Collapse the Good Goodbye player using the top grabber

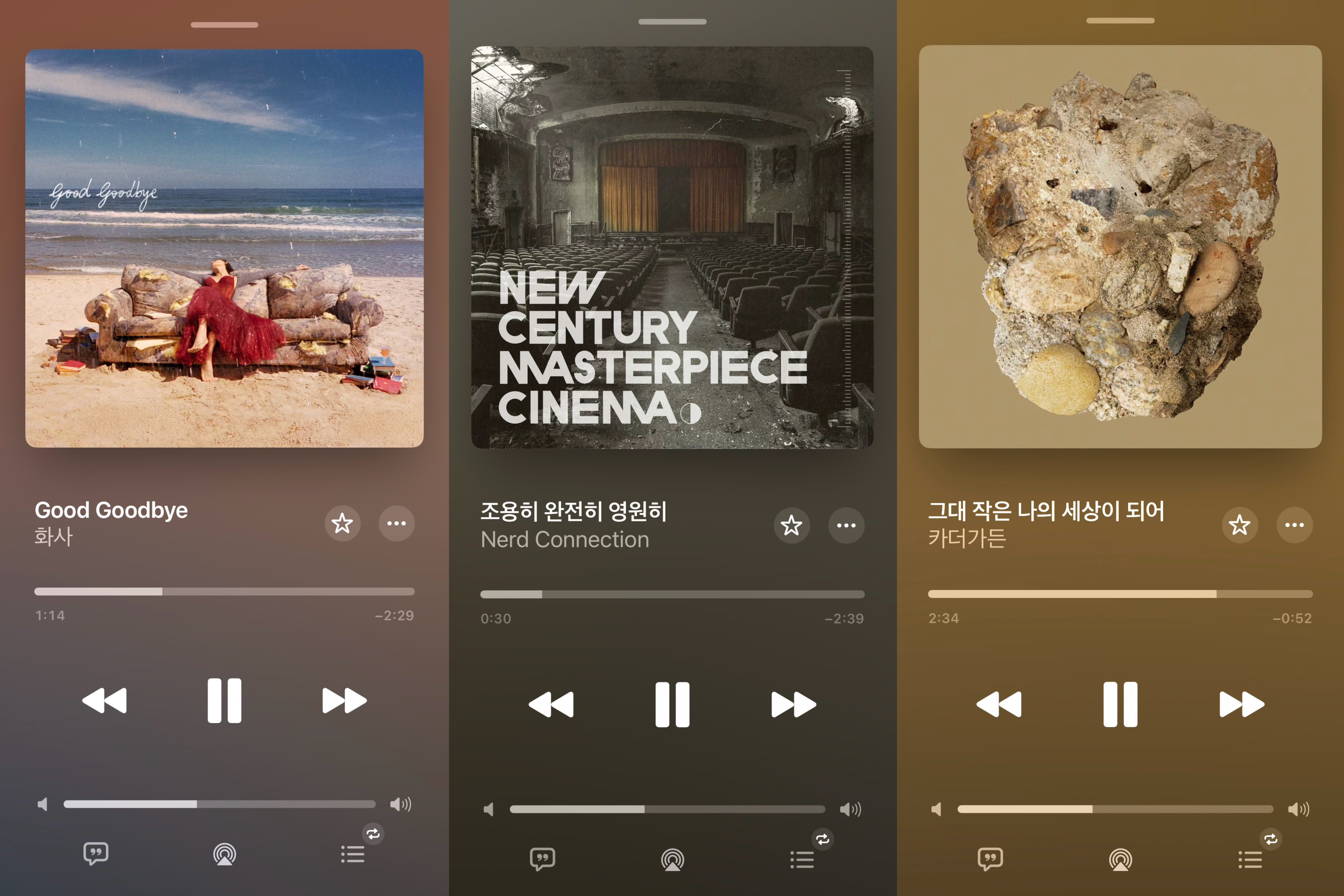coord(225,25)
